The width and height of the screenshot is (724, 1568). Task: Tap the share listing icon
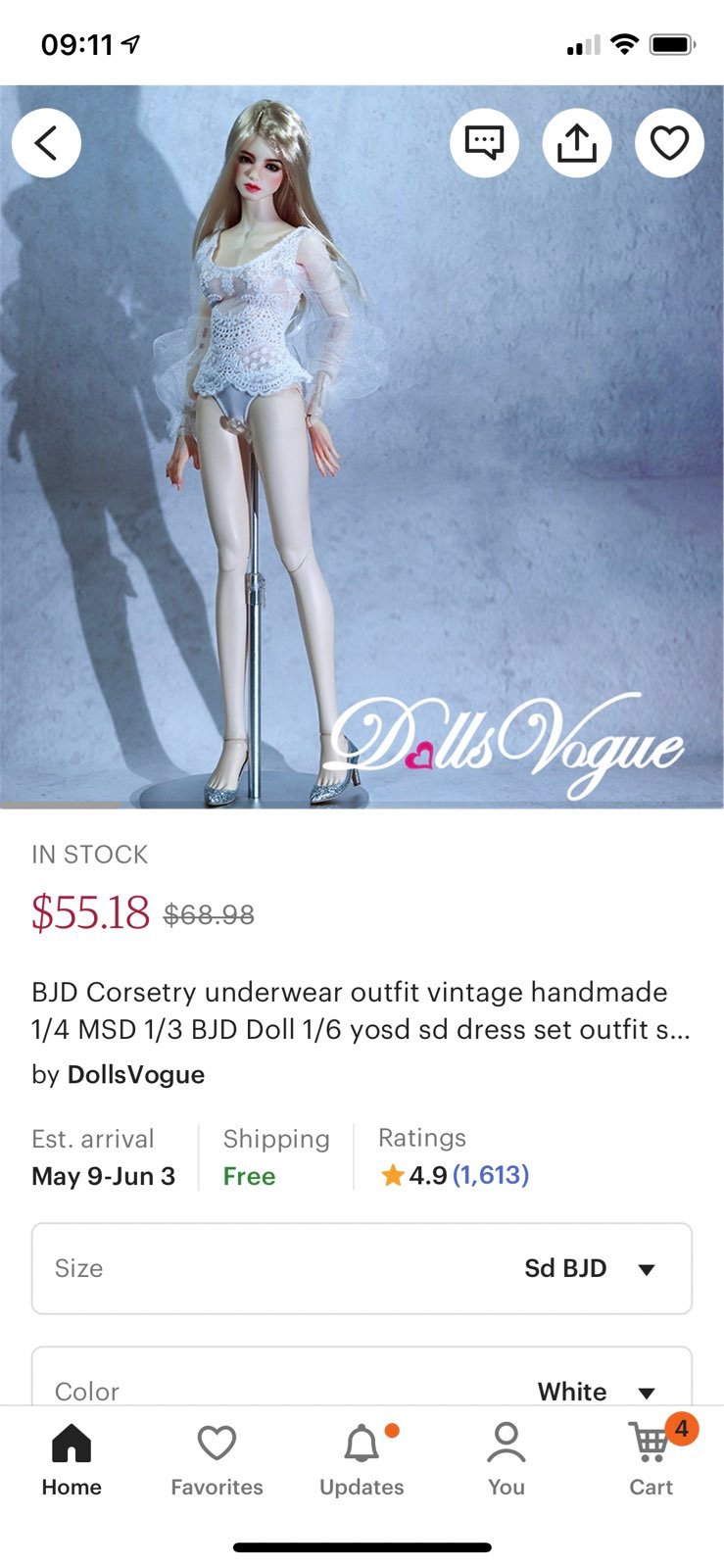click(x=577, y=143)
